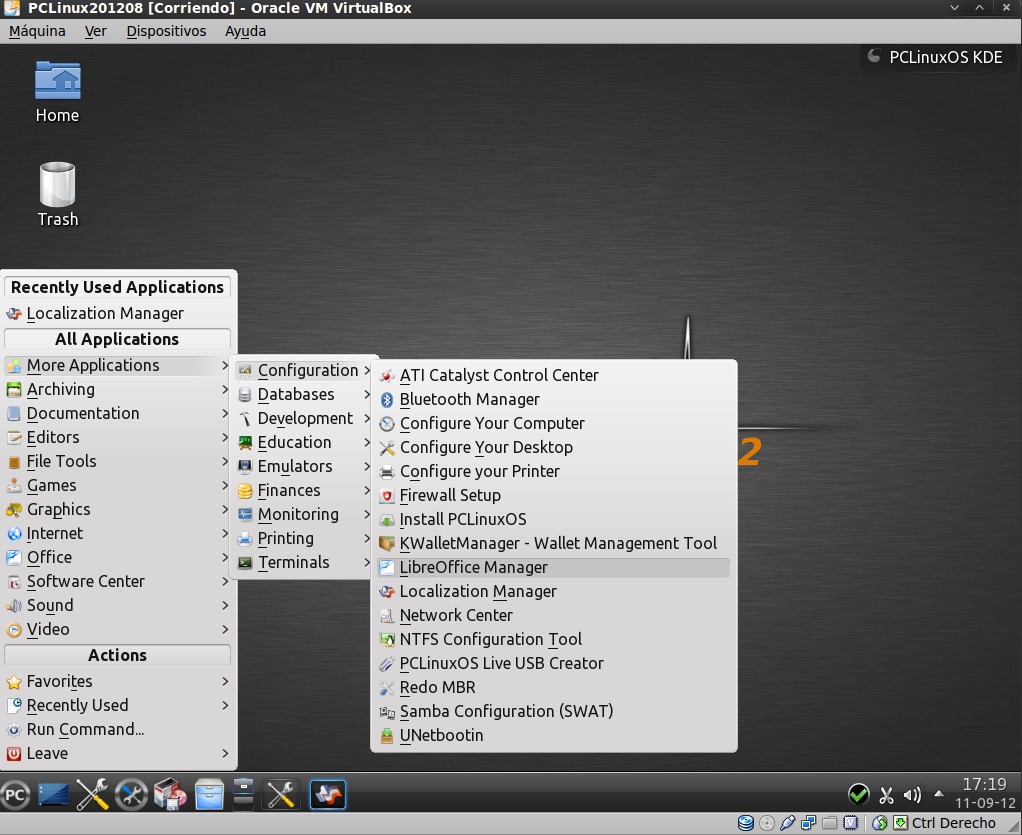Expand the Development submenu
Image resolution: width=1022 pixels, height=835 pixels.
304,418
